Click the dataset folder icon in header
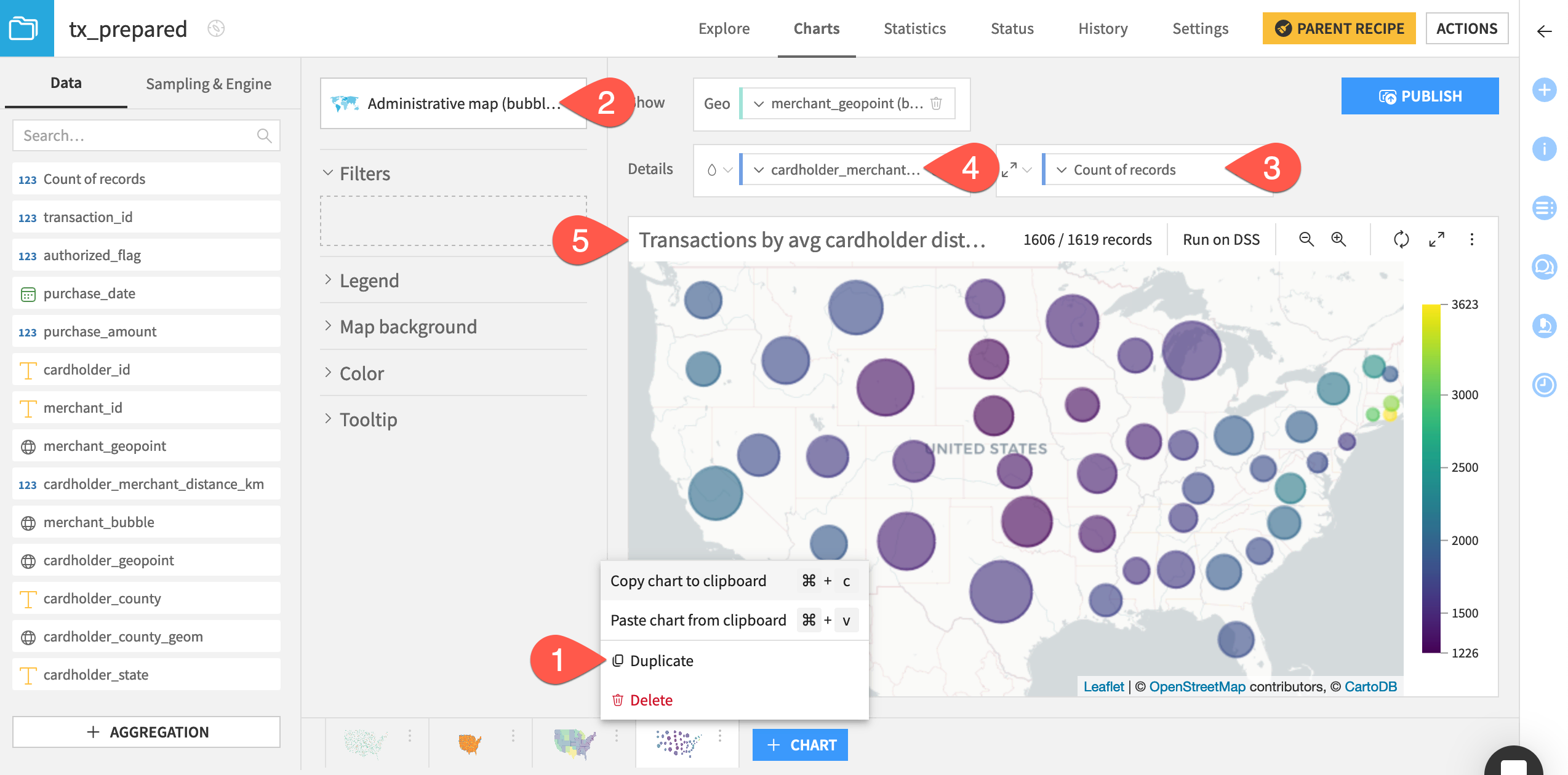 point(24,28)
